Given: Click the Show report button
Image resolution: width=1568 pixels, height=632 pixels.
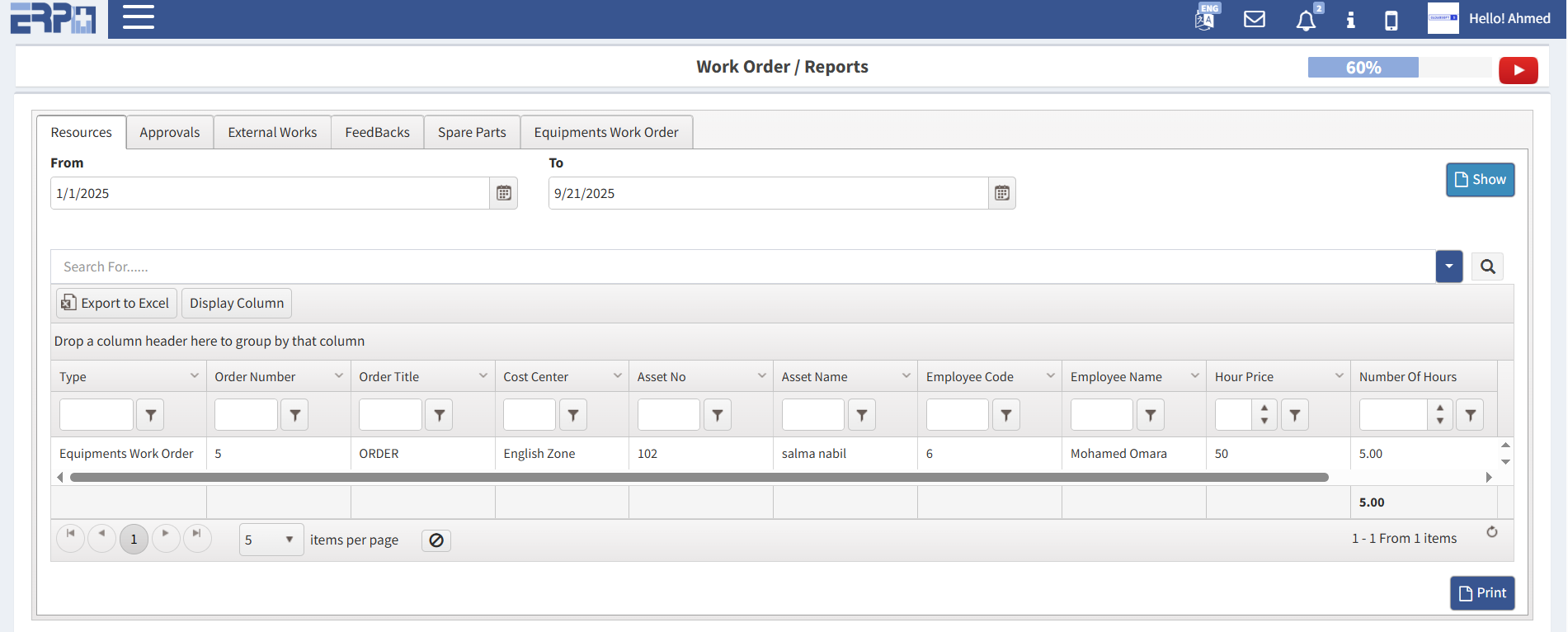Looking at the screenshot, I should pyautogui.click(x=1480, y=180).
